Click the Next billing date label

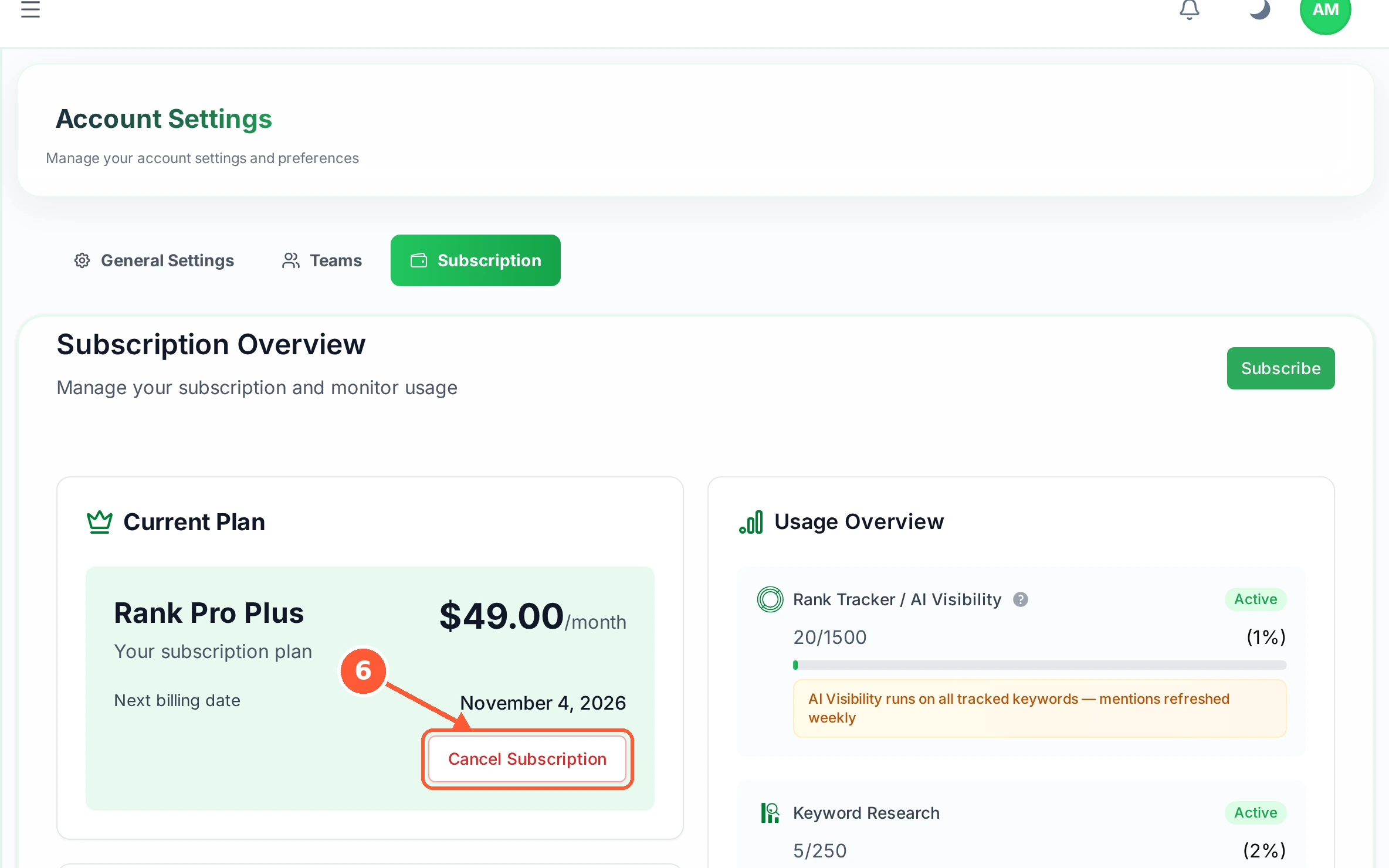click(177, 700)
